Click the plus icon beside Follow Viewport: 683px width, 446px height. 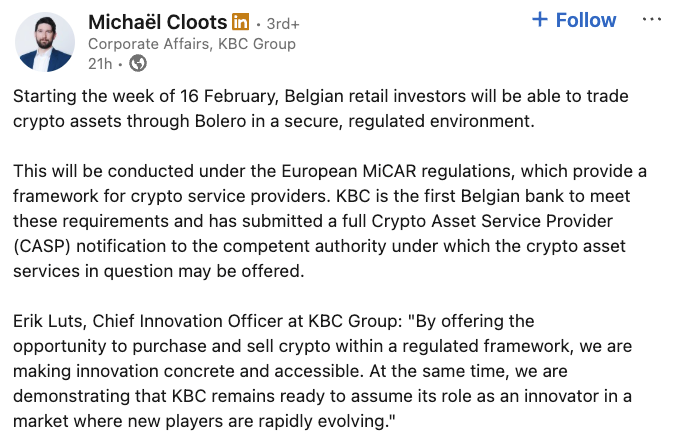(x=540, y=20)
